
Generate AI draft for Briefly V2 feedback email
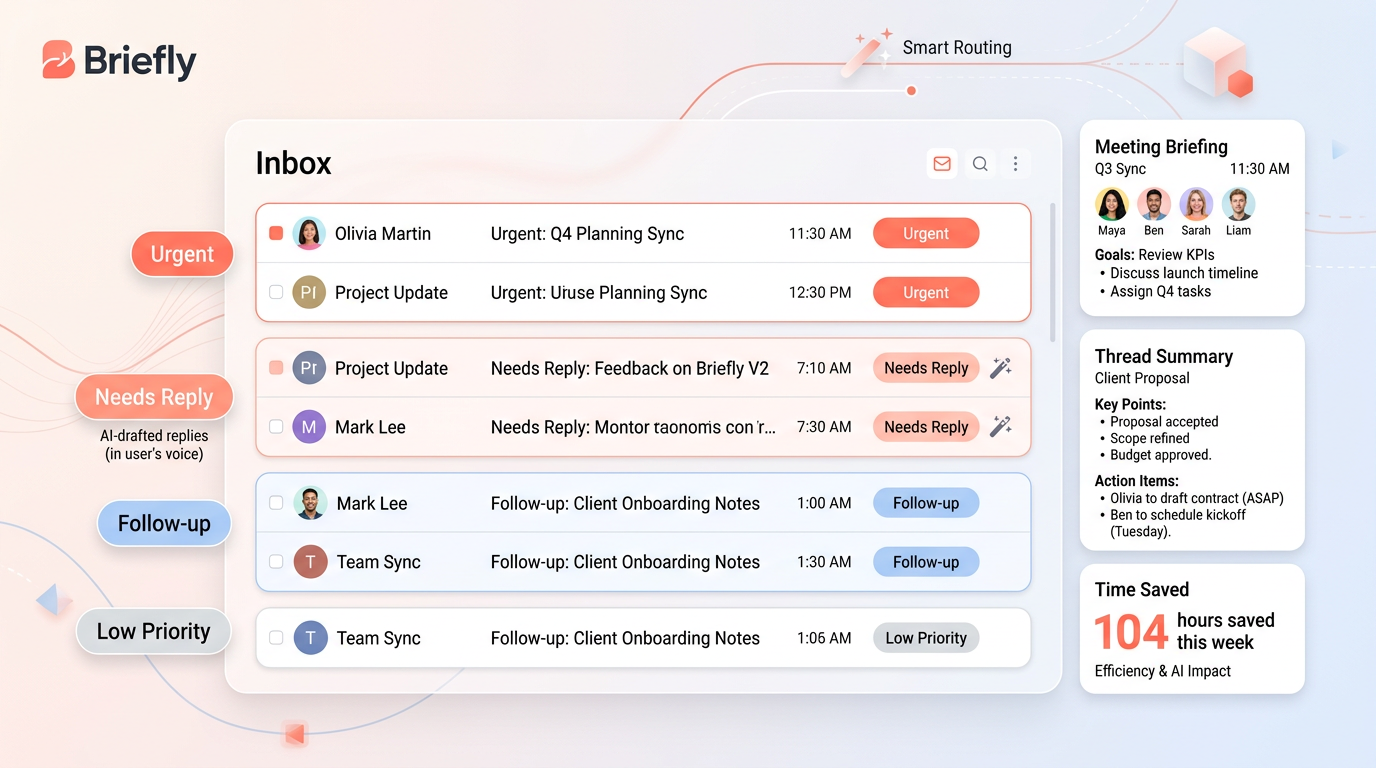(x=1001, y=368)
